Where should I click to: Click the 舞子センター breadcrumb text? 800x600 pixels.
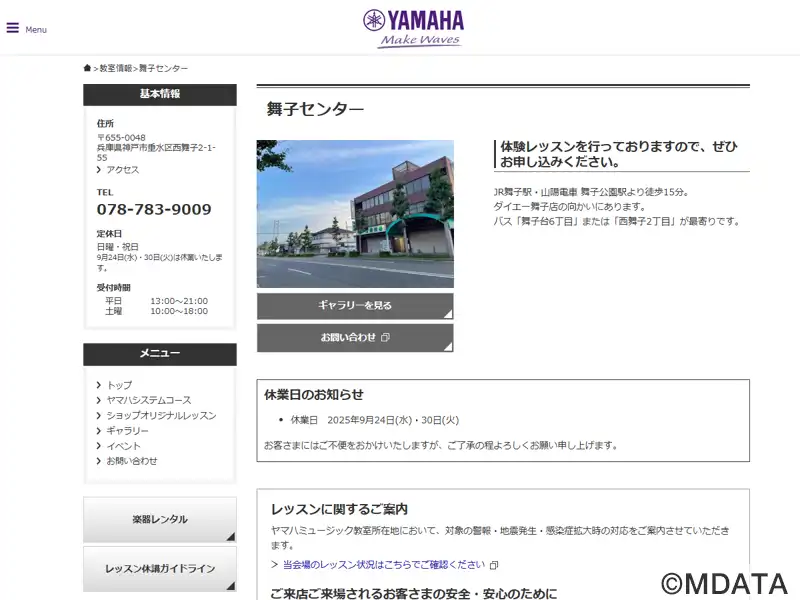coord(163,68)
